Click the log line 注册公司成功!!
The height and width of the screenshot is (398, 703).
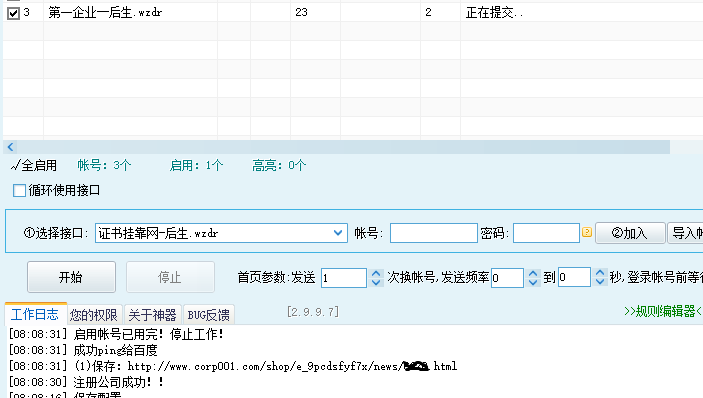point(87,382)
